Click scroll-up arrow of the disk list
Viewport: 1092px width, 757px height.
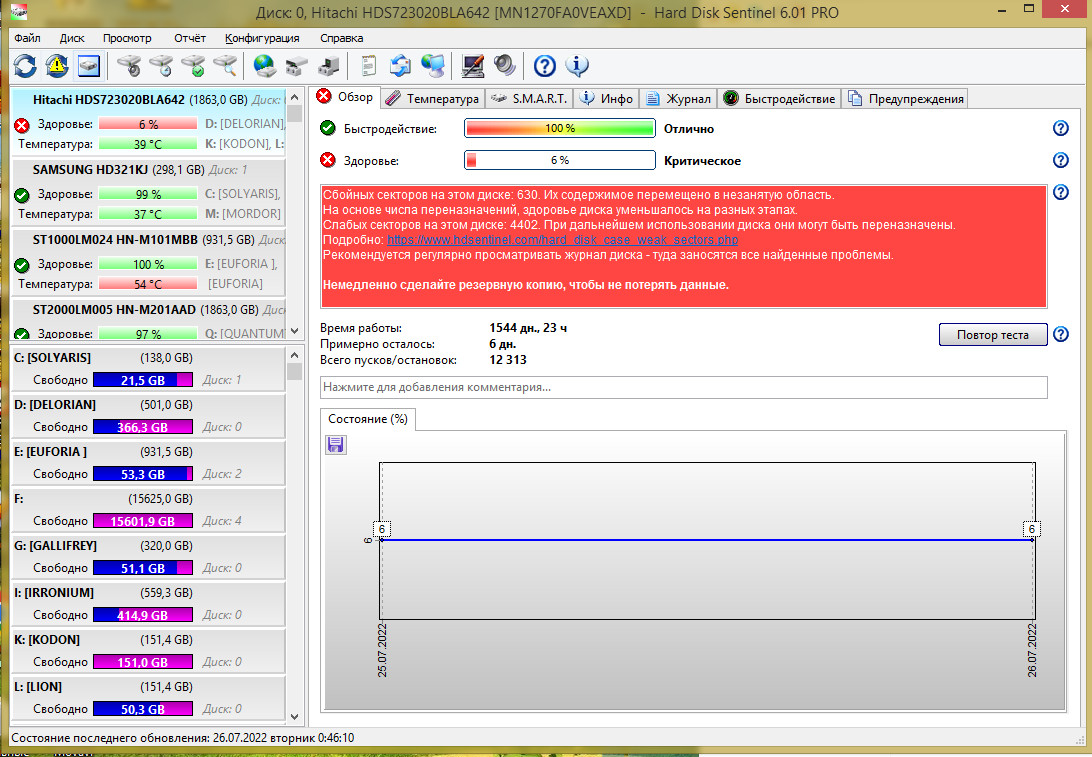(x=295, y=97)
